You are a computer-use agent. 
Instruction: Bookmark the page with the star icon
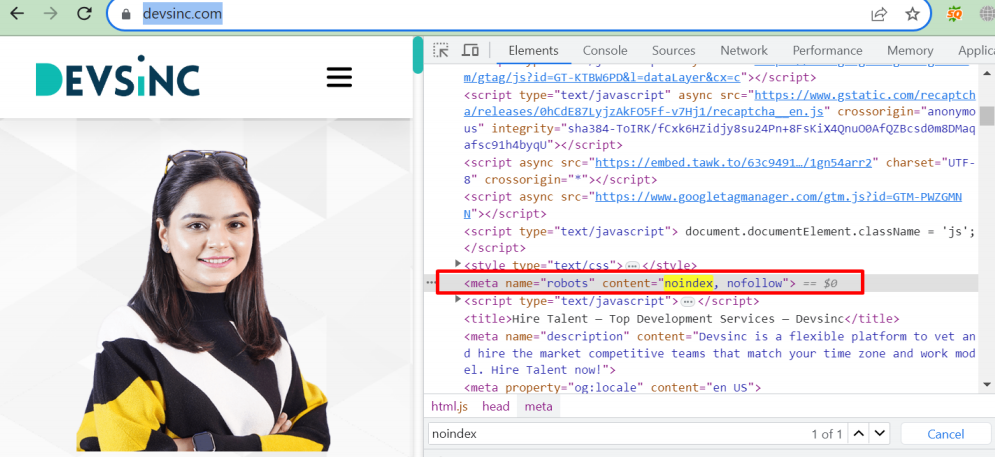(912, 14)
